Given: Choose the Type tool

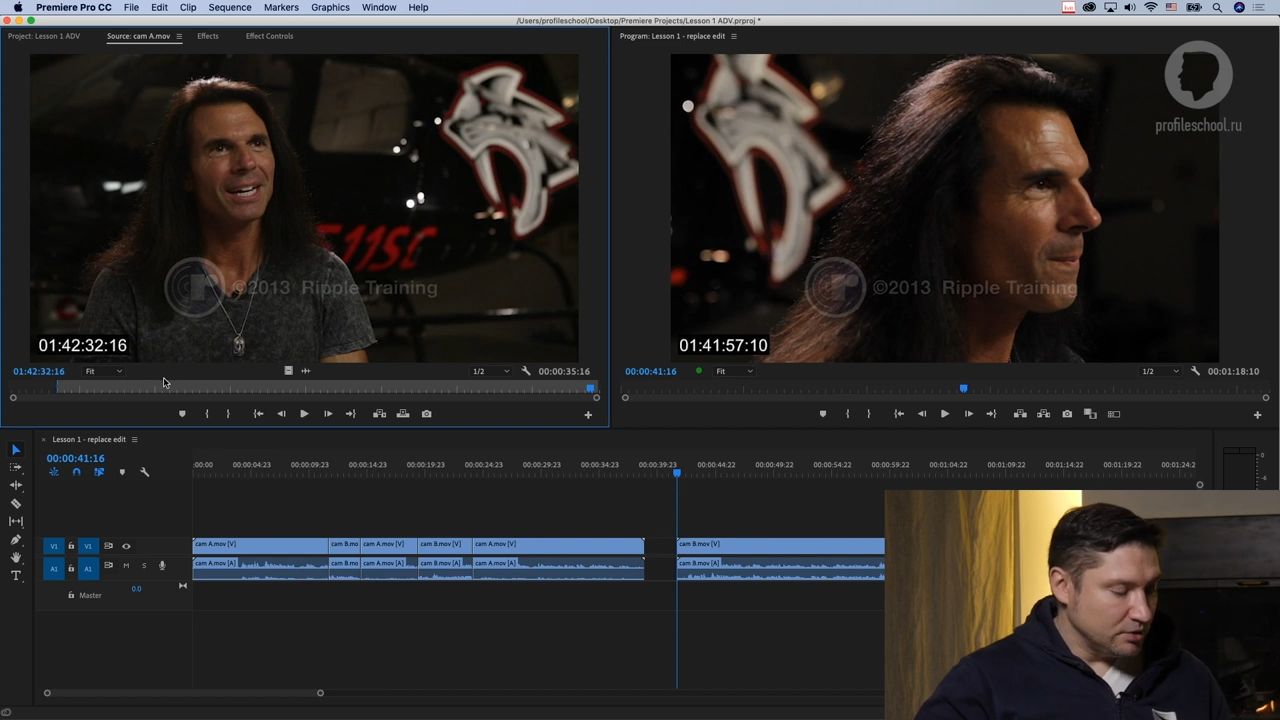Looking at the screenshot, I should [16, 576].
